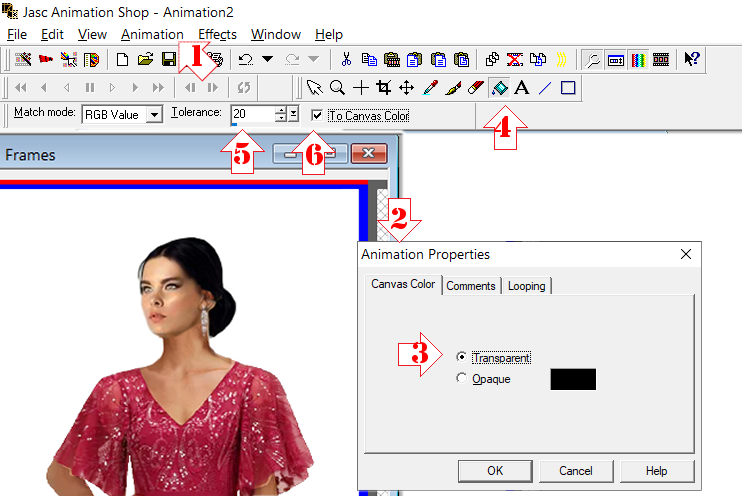Switch to the Looping tab
Viewport: 742px width, 496px height.
click(526, 286)
